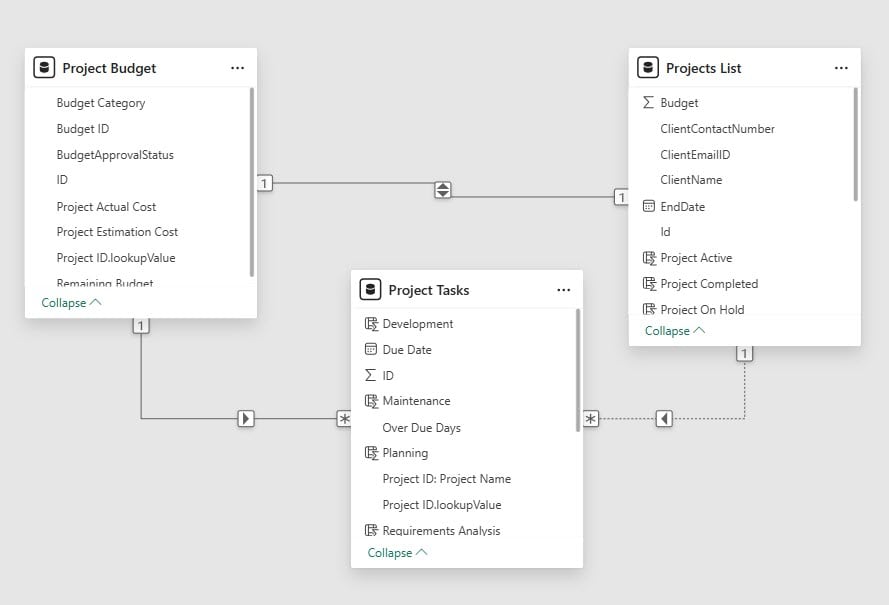Image resolution: width=889 pixels, height=605 pixels.
Task: Select the Projects List table header title
Action: [x=704, y=68]
